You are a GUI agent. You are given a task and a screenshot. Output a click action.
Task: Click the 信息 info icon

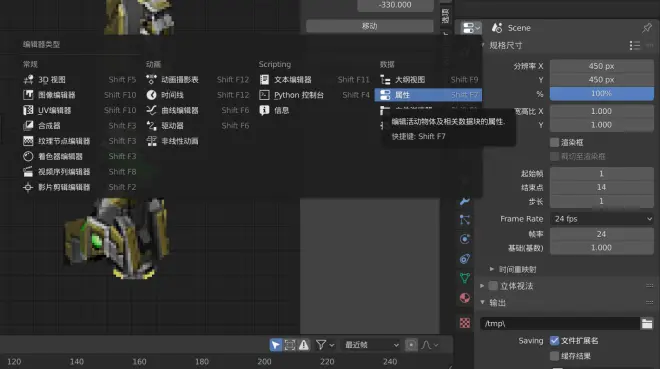click(x=264, y=110)
